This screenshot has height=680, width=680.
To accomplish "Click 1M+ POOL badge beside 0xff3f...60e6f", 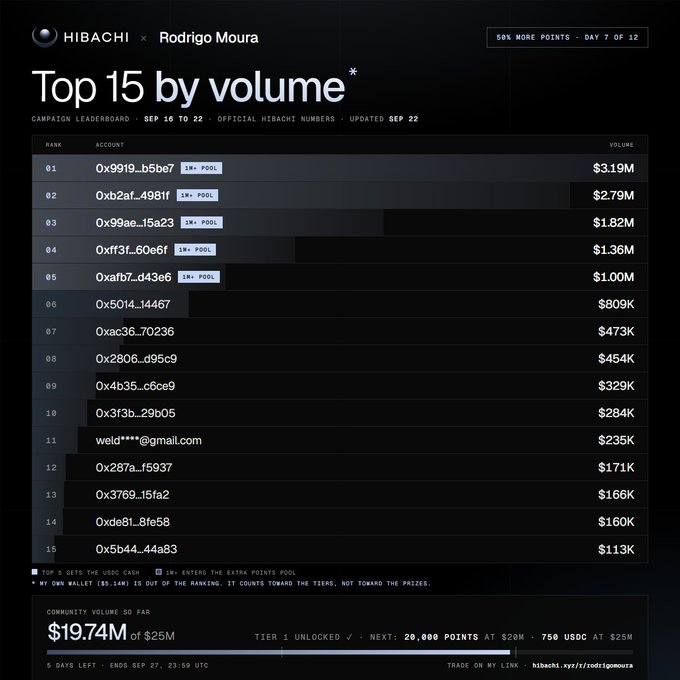I will click(195, 250).
